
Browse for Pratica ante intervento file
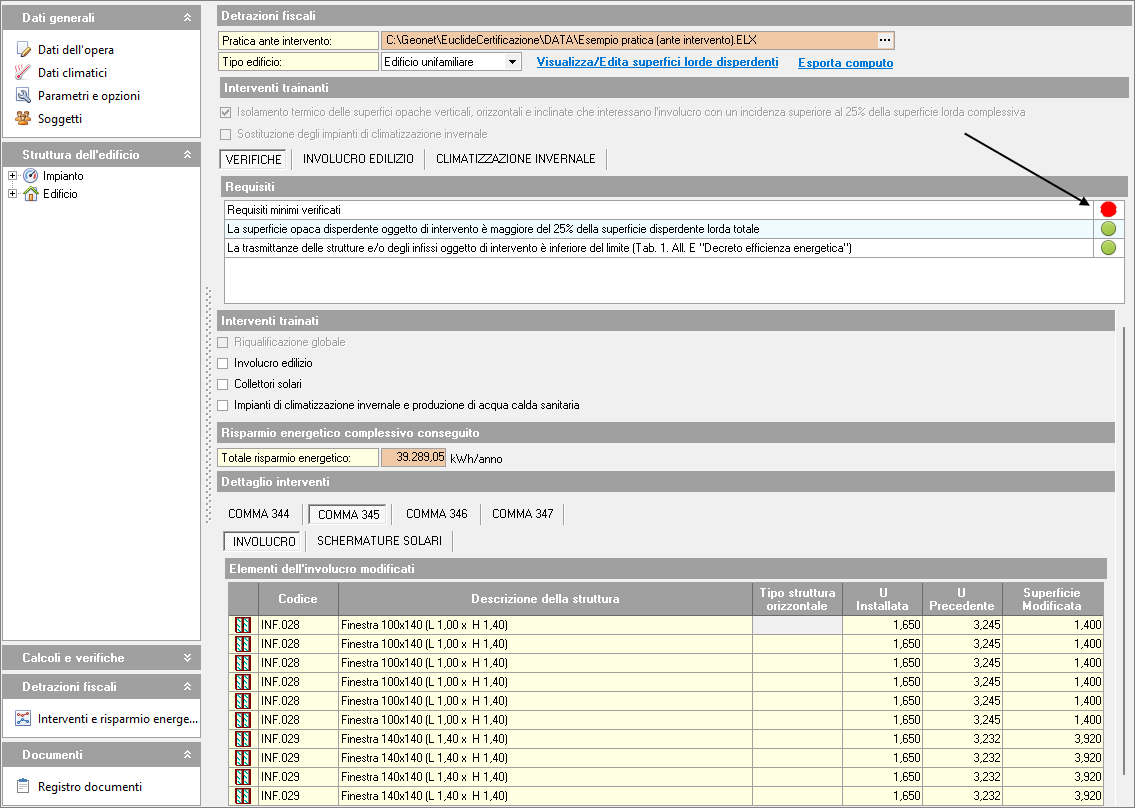[x=884, y=40]
